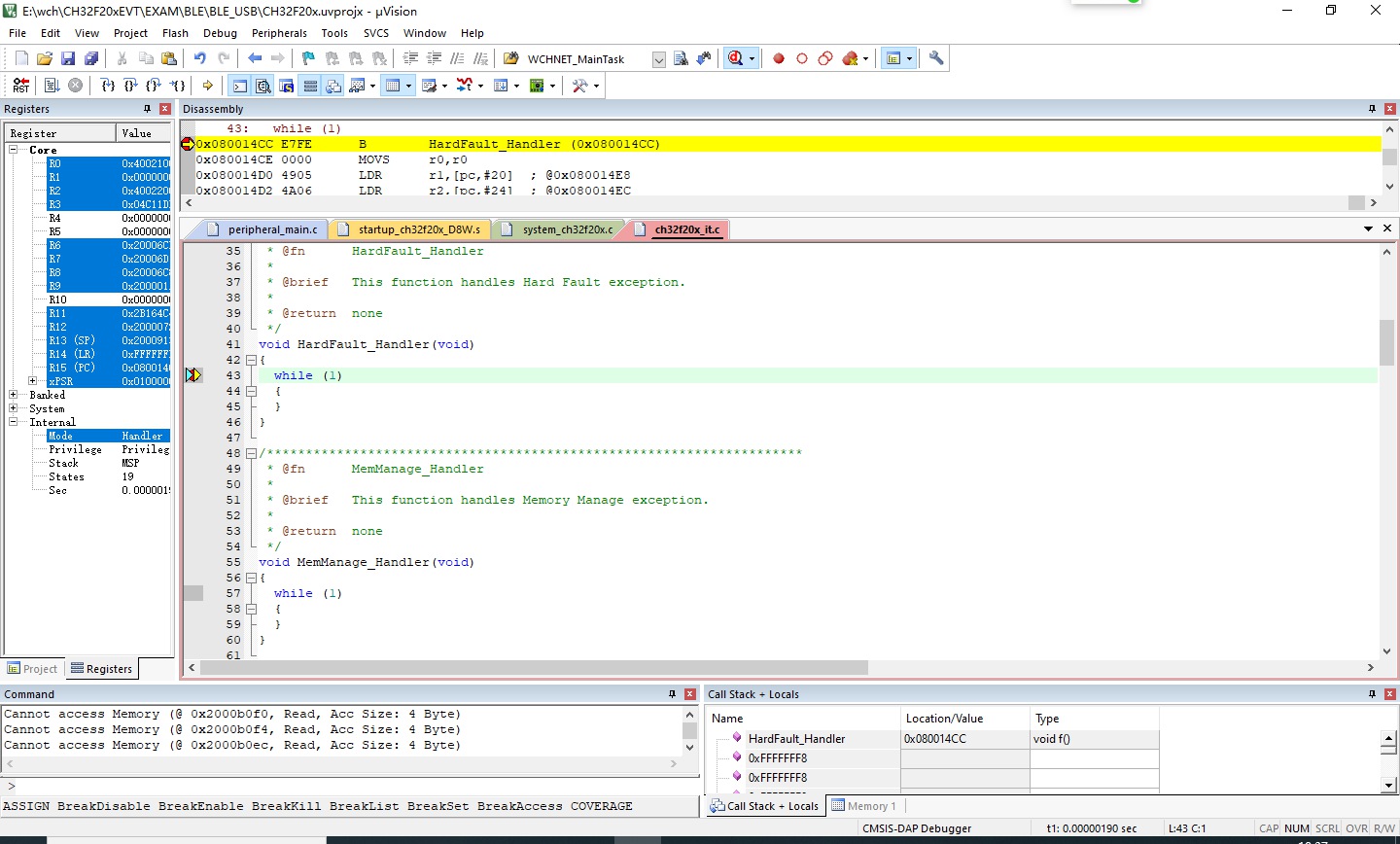
Task: Collapse the Core register group
Action: (14, 150)
